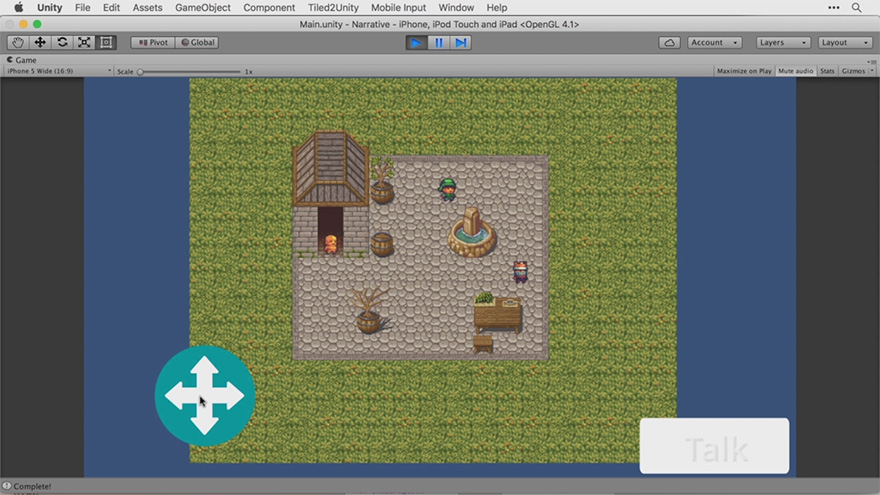Click the three-dots menu bar extra
Viewport: 880px width, 495px height.
[834, 7]
